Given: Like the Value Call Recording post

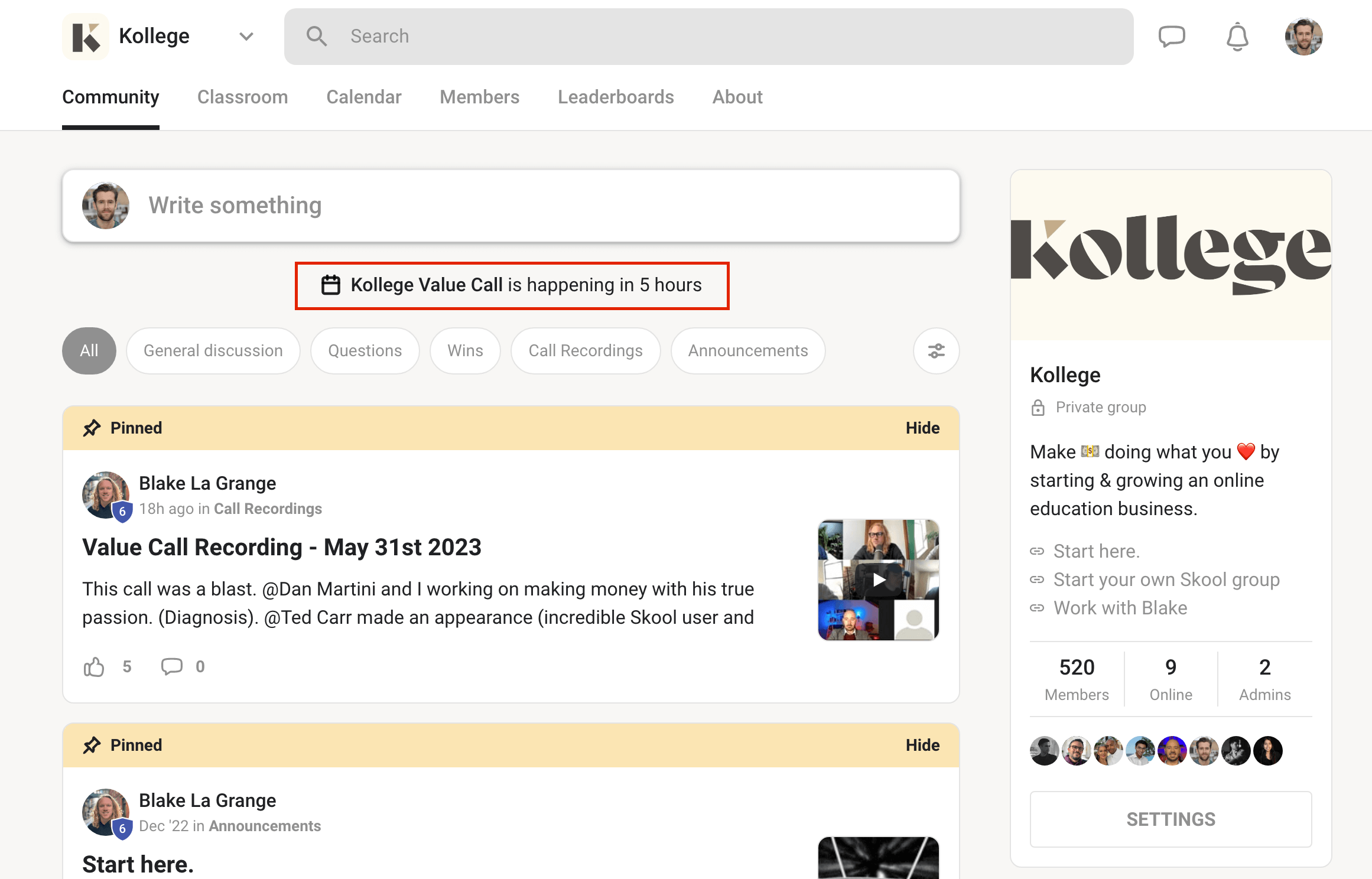Looking at the screenshot, I should (94, 666).
